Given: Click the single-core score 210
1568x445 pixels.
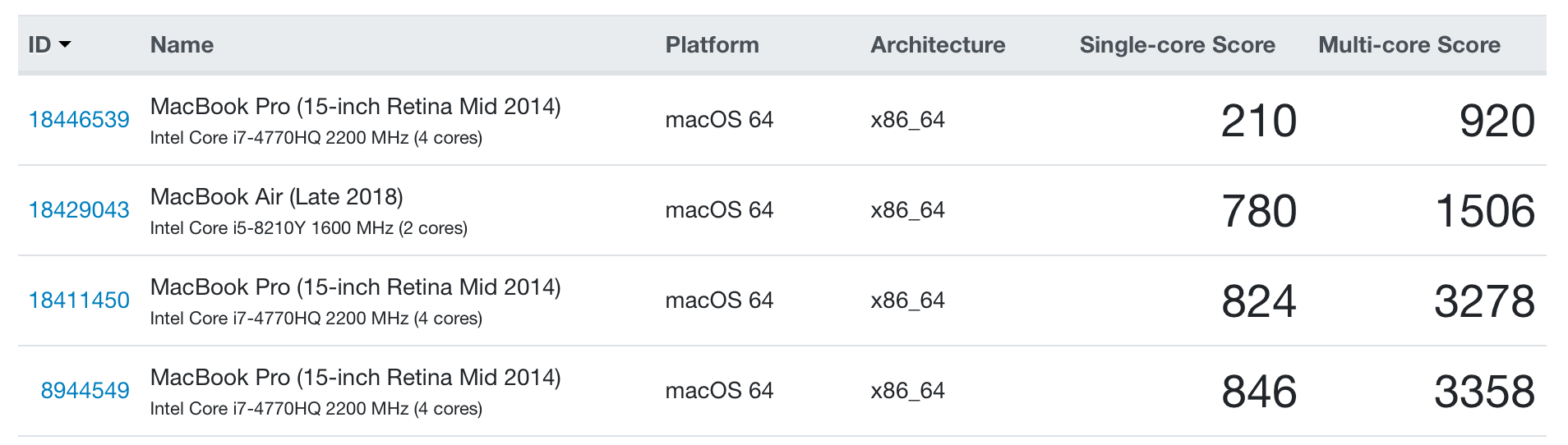Looking at the screenshot, I should pos(1258,121).
